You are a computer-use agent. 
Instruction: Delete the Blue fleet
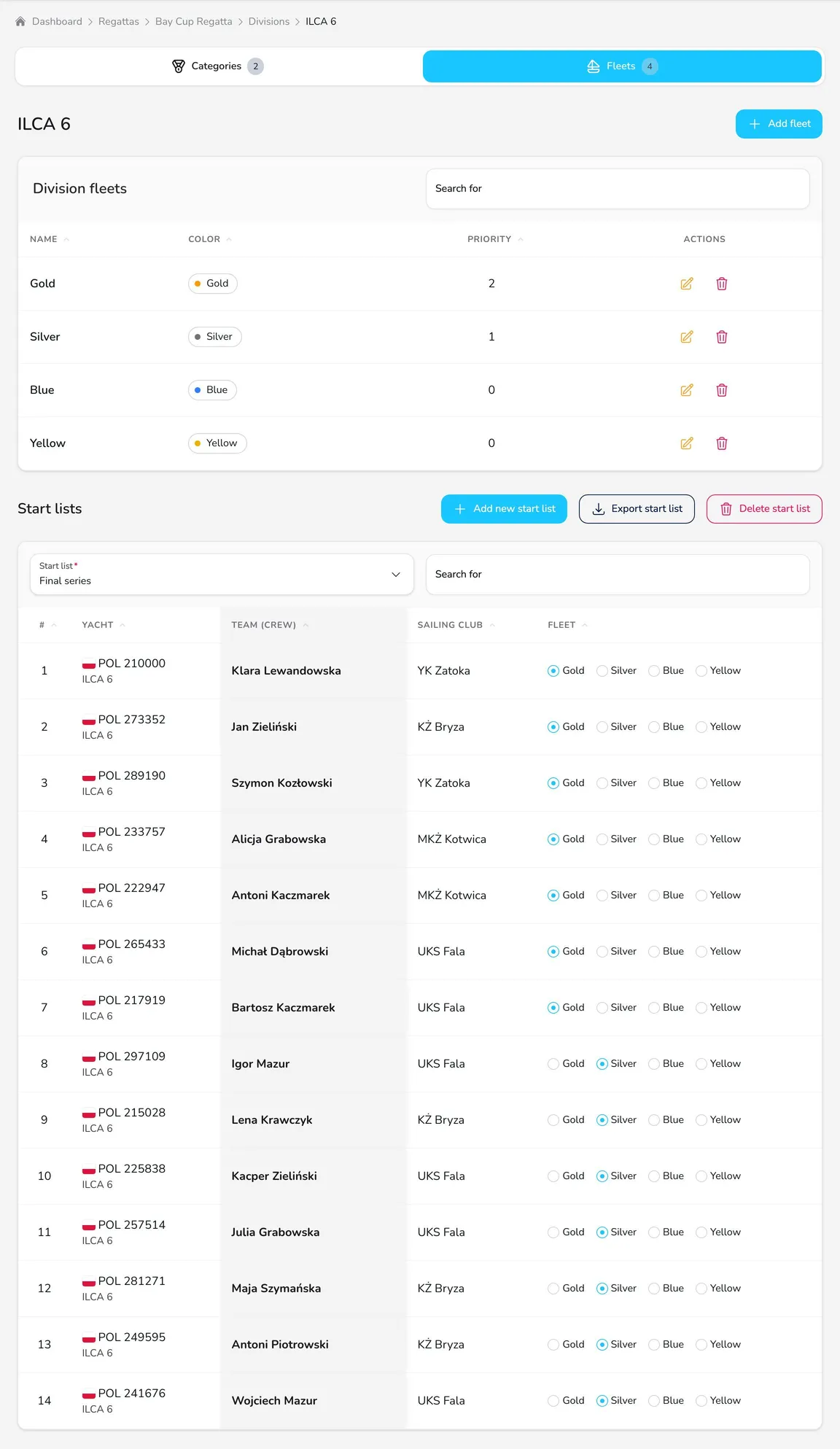[x=722, y=390]
